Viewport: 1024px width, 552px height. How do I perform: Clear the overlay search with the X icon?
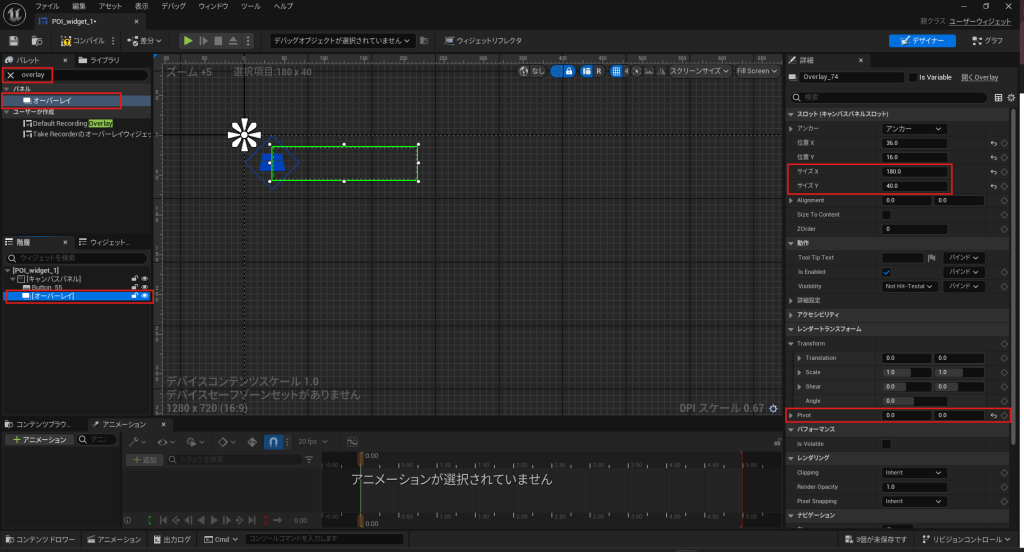click(11, 75)
